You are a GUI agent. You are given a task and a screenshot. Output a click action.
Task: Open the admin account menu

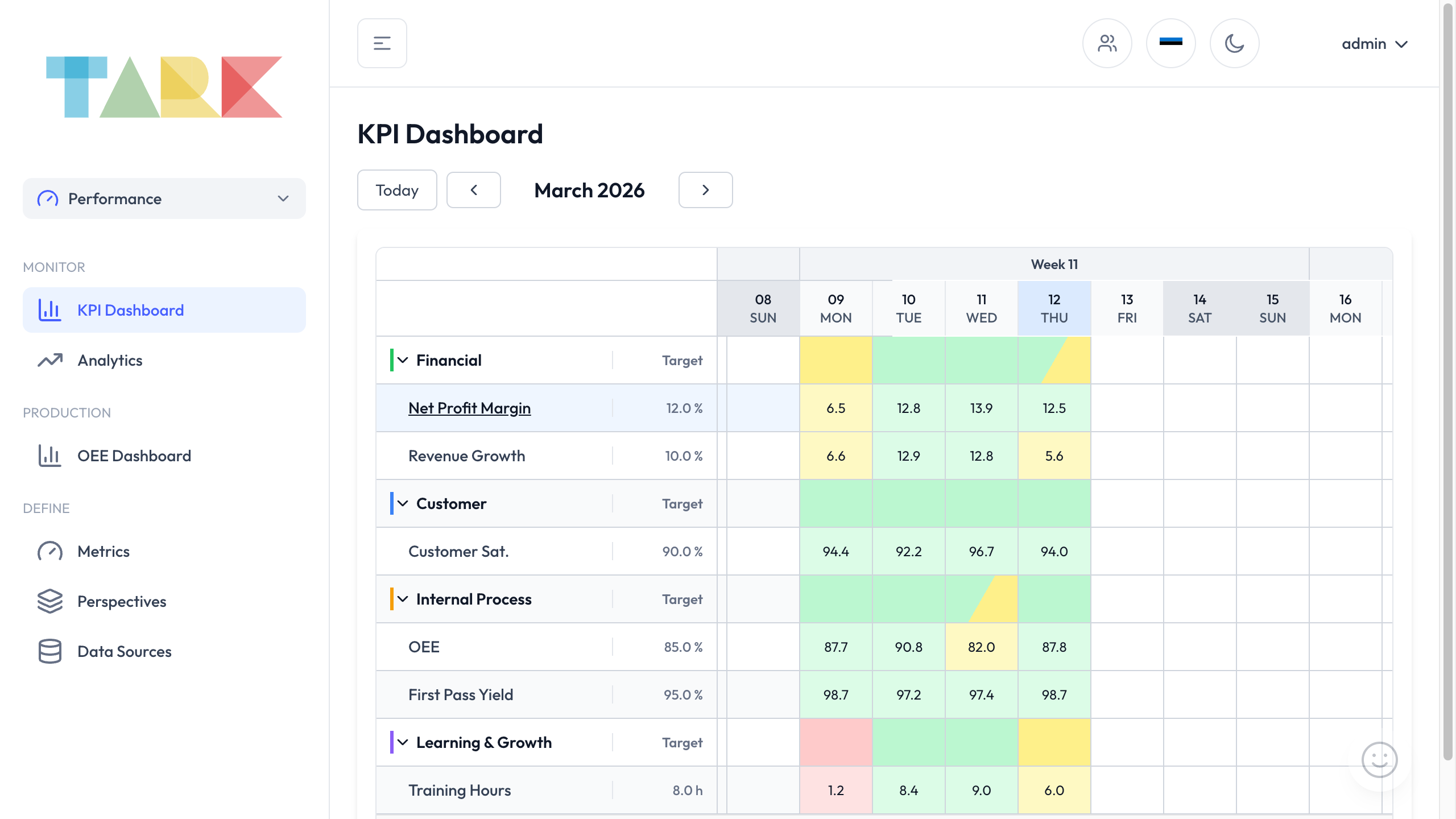pyautogui.click(x=1375, y=43)
